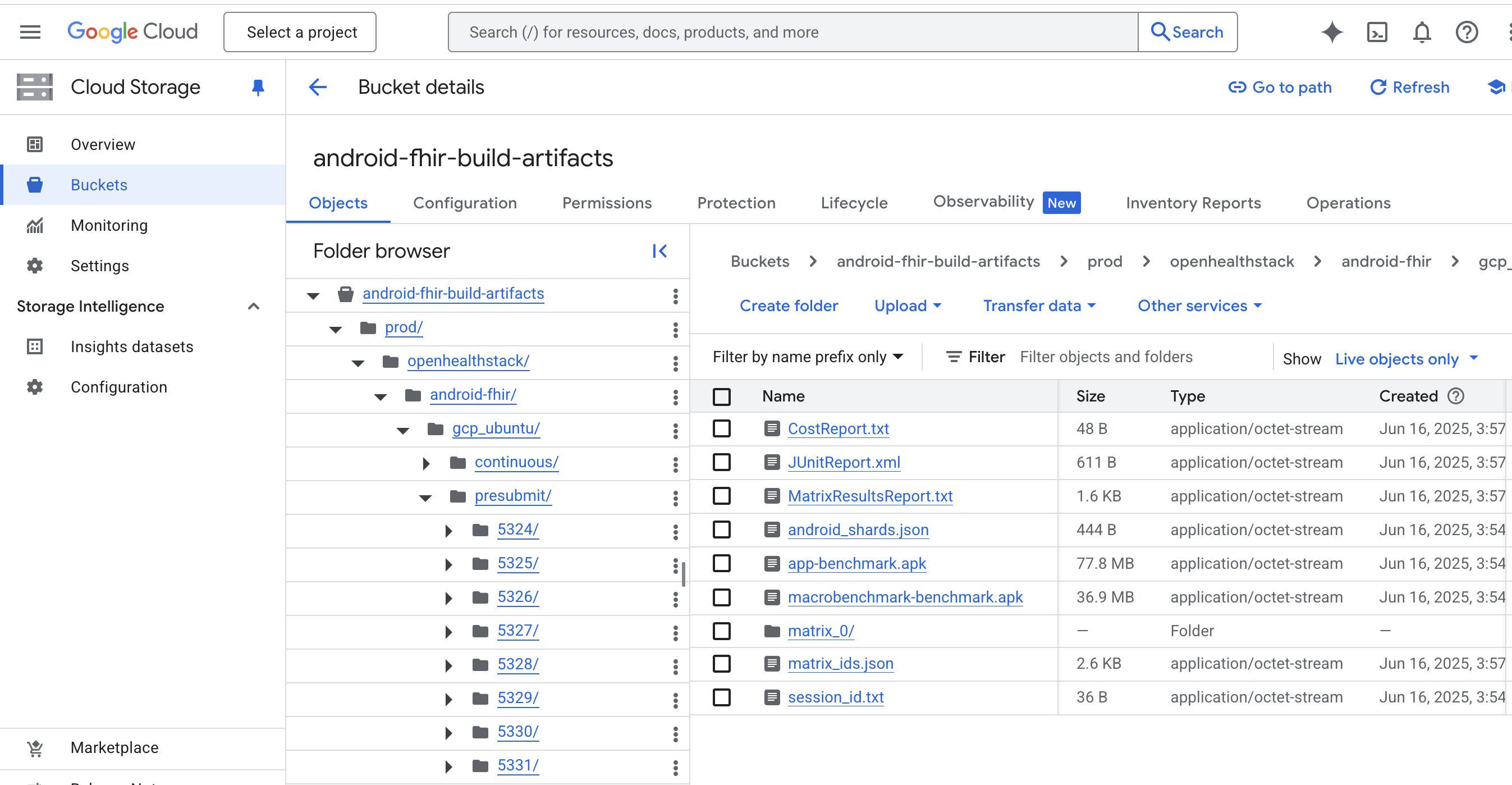Open more options for gcp_ubuntu/ folder
Image resolution: width=1512 pixels, height=785 pixels.
pyautogui.click(x=675, y=431)
